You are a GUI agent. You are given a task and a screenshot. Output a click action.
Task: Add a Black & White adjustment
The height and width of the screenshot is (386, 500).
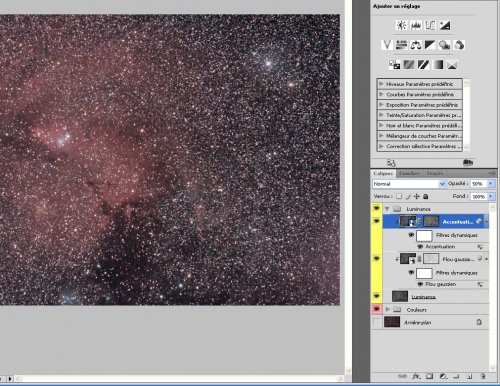pos(430,45)
